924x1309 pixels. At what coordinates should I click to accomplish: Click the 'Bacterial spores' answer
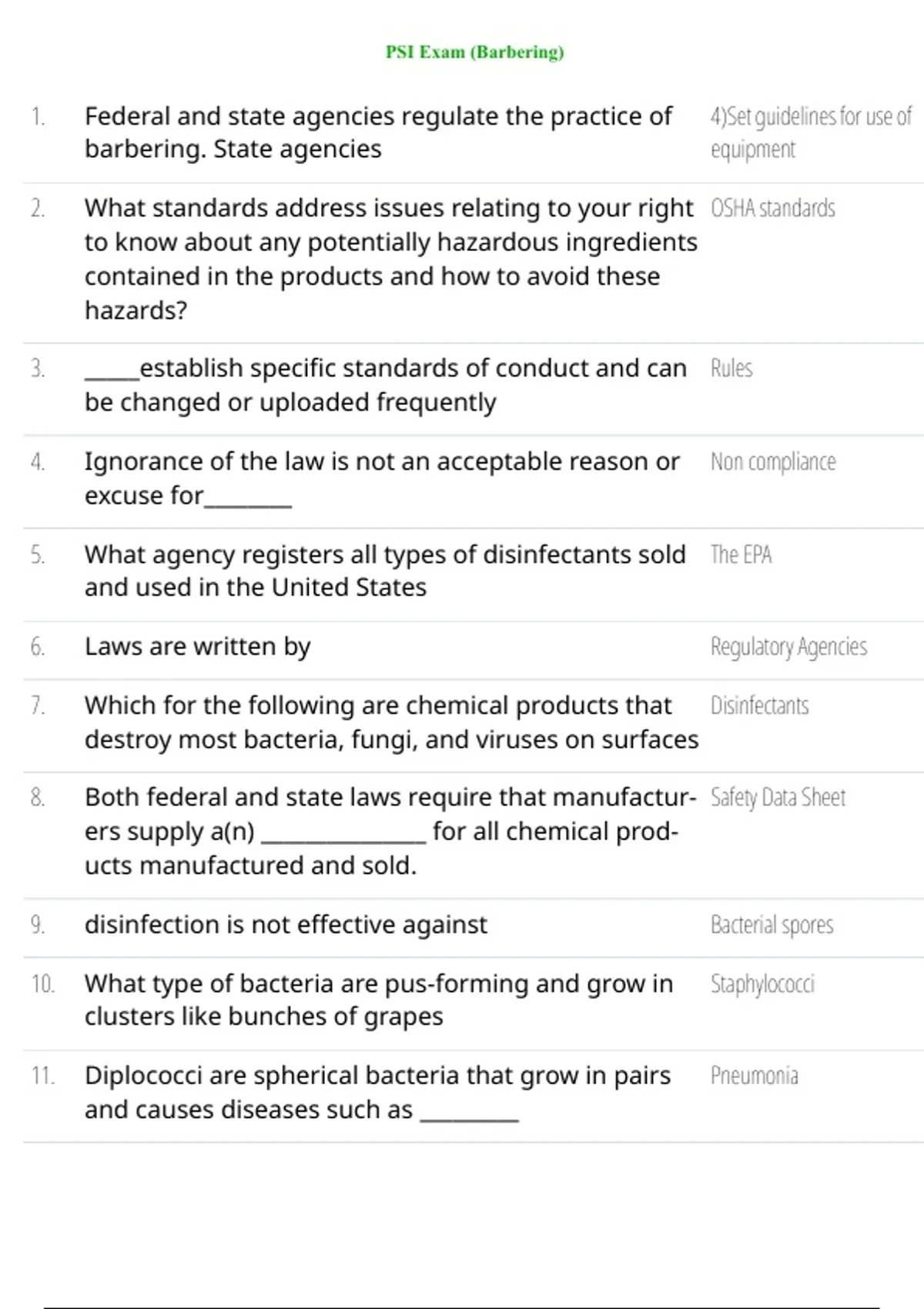[x=772, y=925]
